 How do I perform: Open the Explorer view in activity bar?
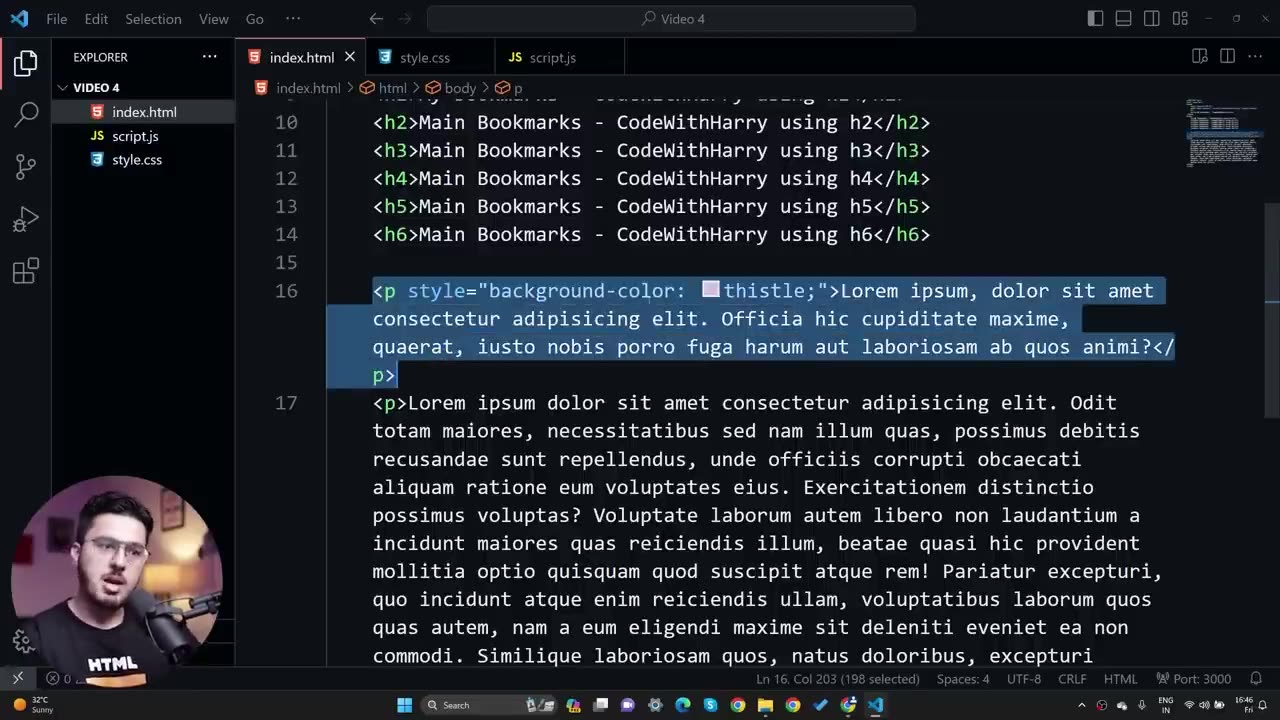[26, 64]
